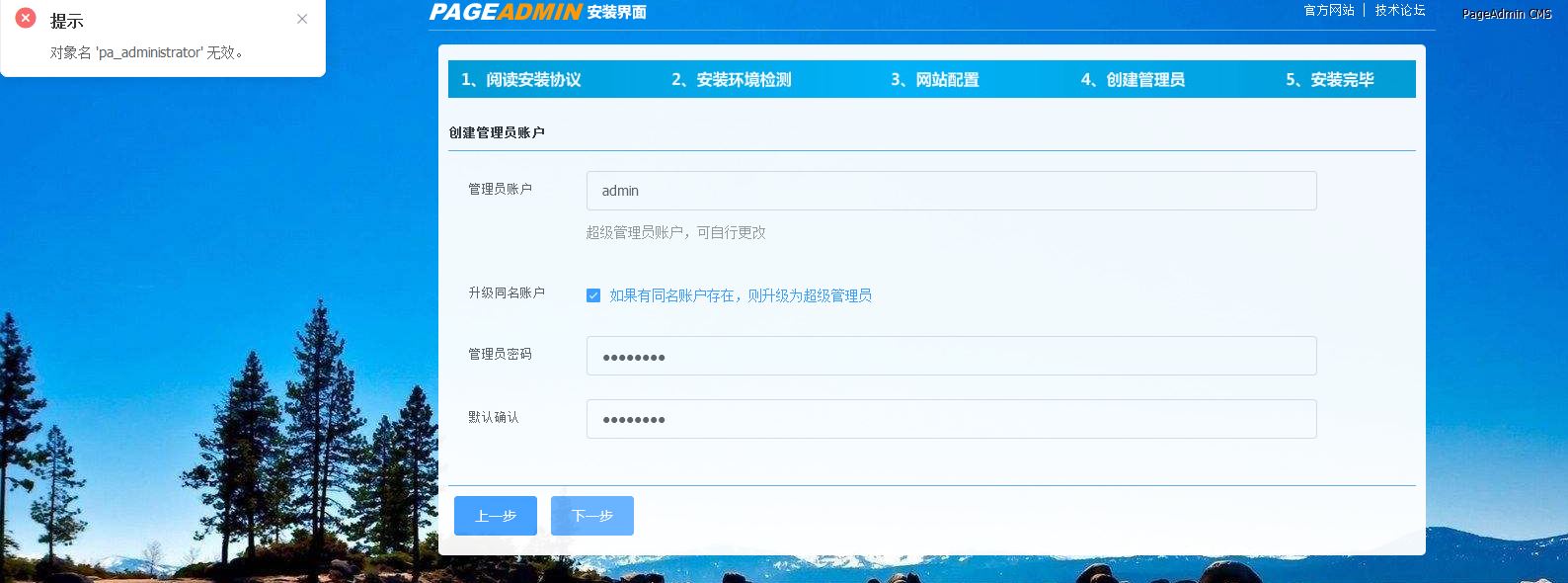
Task: Click the 管理员密码 password field
Action: pos(951,356)
